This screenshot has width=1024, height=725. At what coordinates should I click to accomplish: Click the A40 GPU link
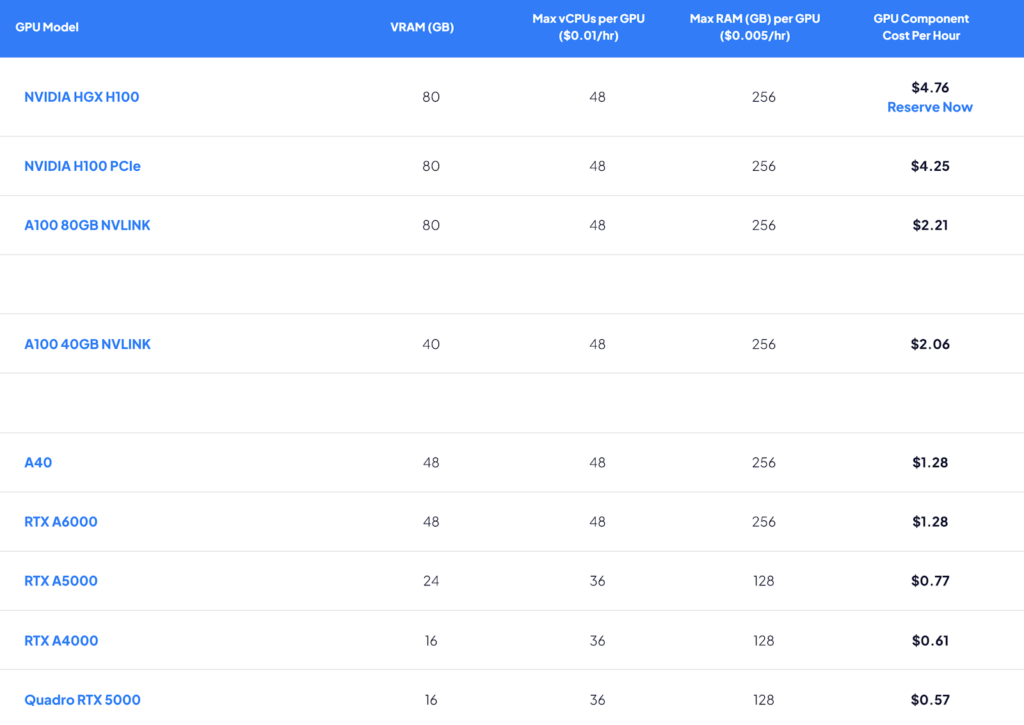click(36, 462)
